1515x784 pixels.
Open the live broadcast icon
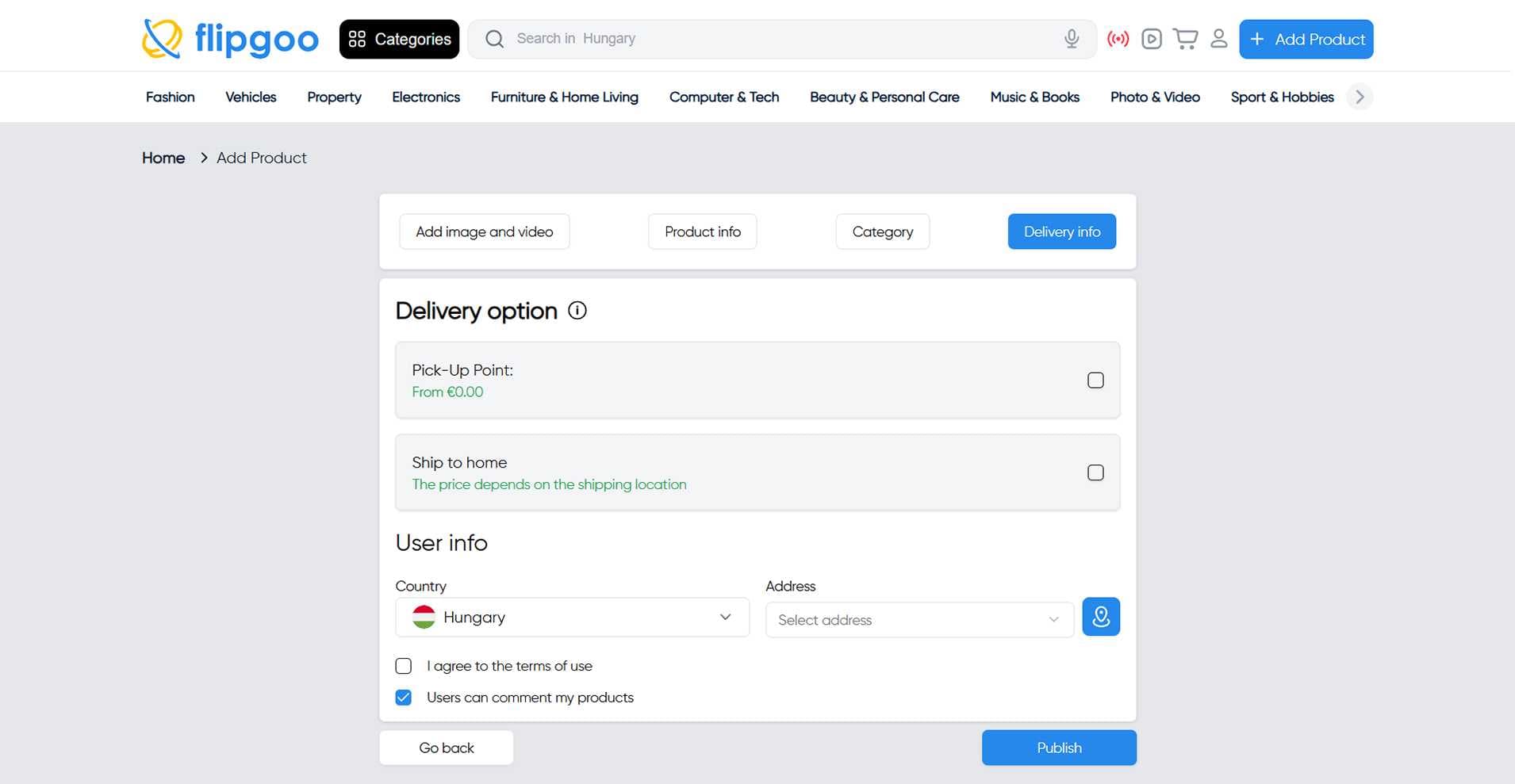click(1118, 39)
